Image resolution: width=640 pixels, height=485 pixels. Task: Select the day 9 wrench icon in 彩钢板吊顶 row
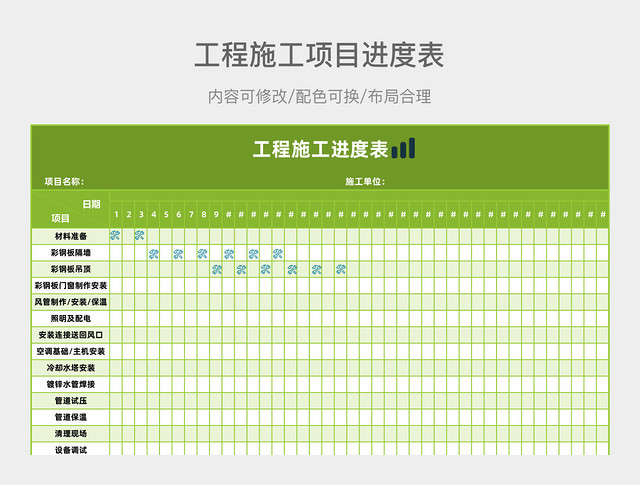coord(217,269)
